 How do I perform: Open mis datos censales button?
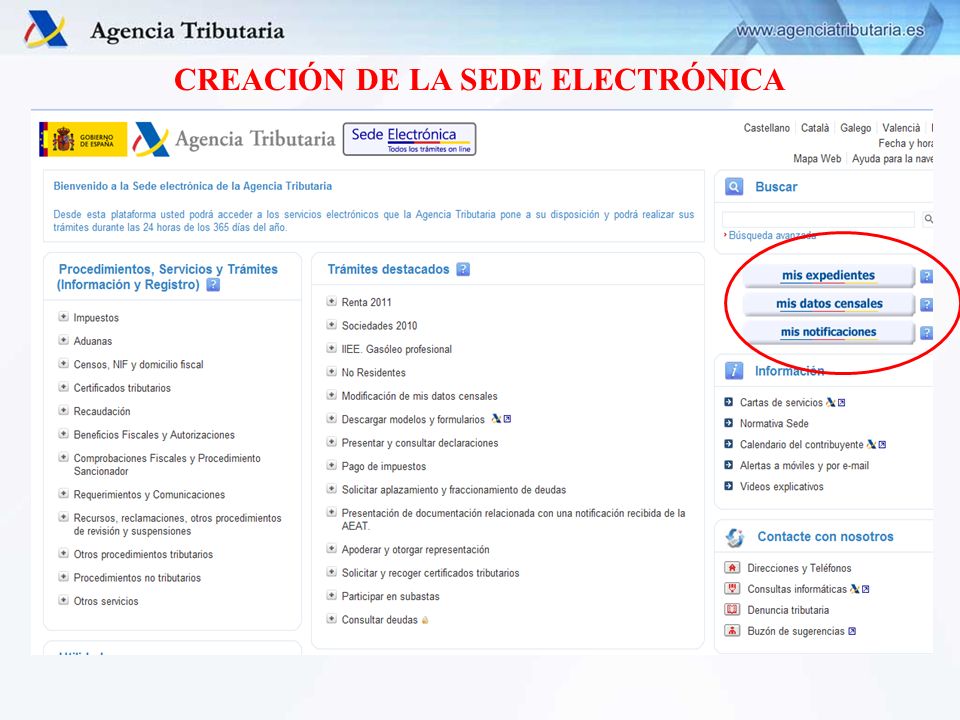pos(828,304)
